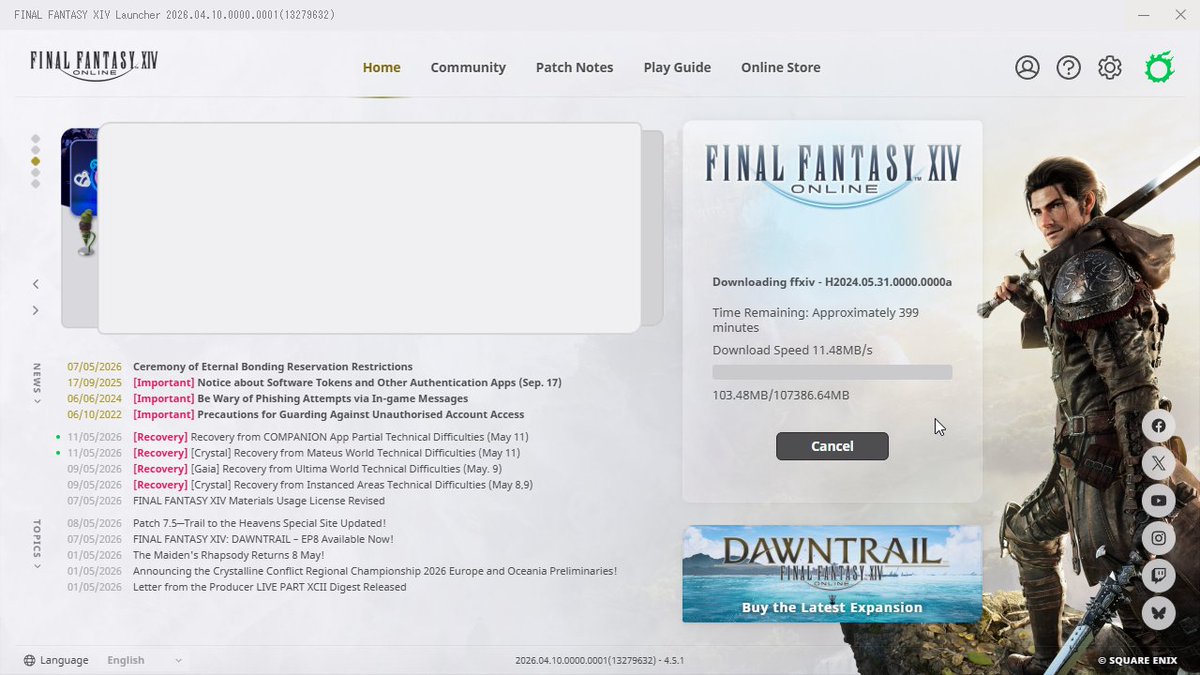Image resolution: width=1200 pixels, height=675 pixels.
Task: Open the Patch Notes tab
Action: (x=574, y=67)
